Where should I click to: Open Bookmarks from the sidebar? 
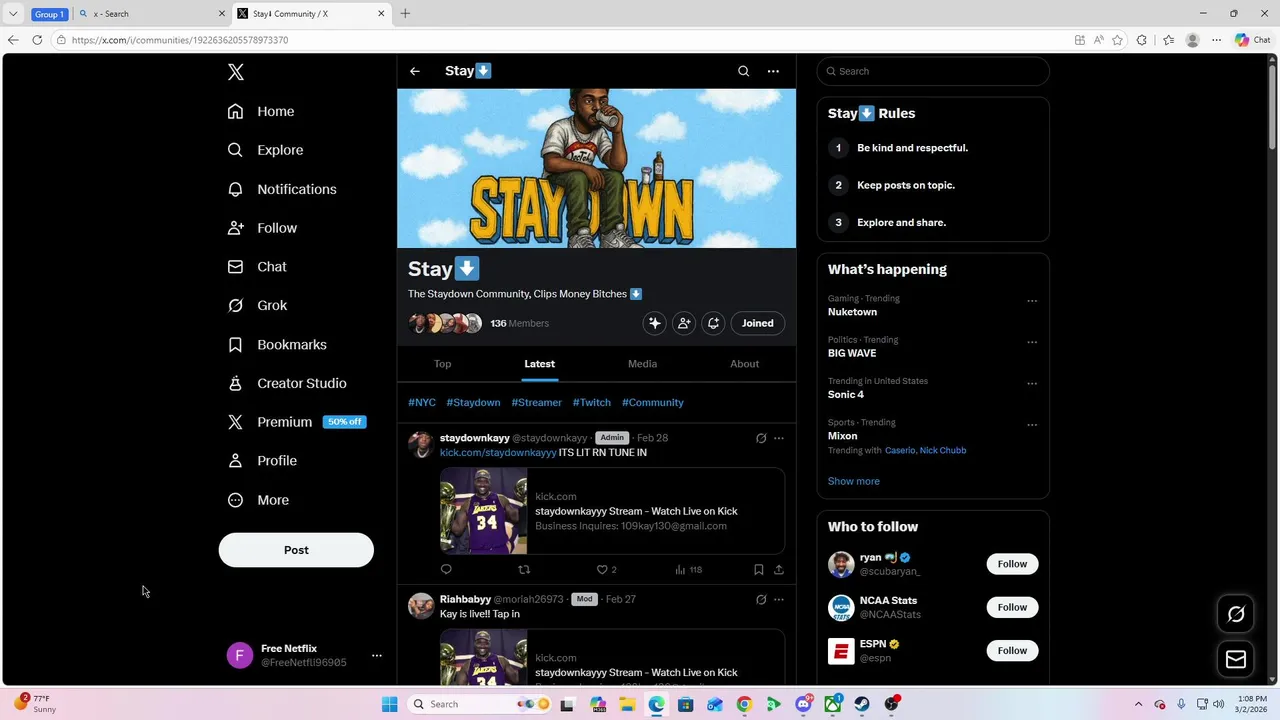click(277, 344)
